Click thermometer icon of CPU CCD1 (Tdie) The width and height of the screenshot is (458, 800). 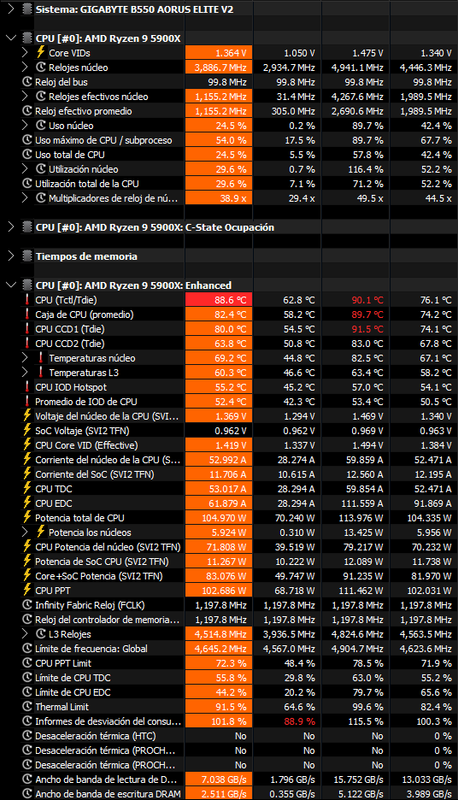(x=27, y=329)
